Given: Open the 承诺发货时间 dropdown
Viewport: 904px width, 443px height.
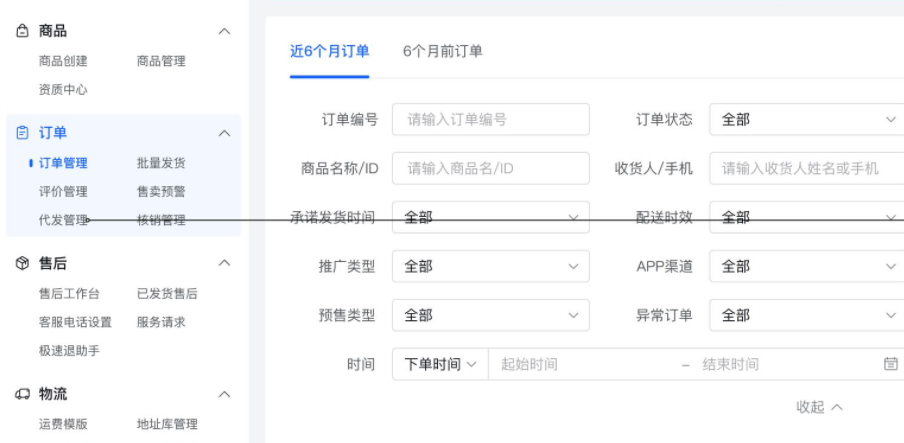Looking at the screenshot, I should coord(491,217).
